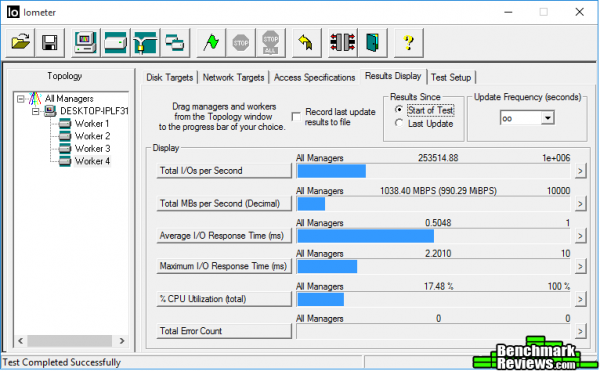Switch to Disk Targets tab
This screenshot has width=600, height=371.
[x=170, y=78]
